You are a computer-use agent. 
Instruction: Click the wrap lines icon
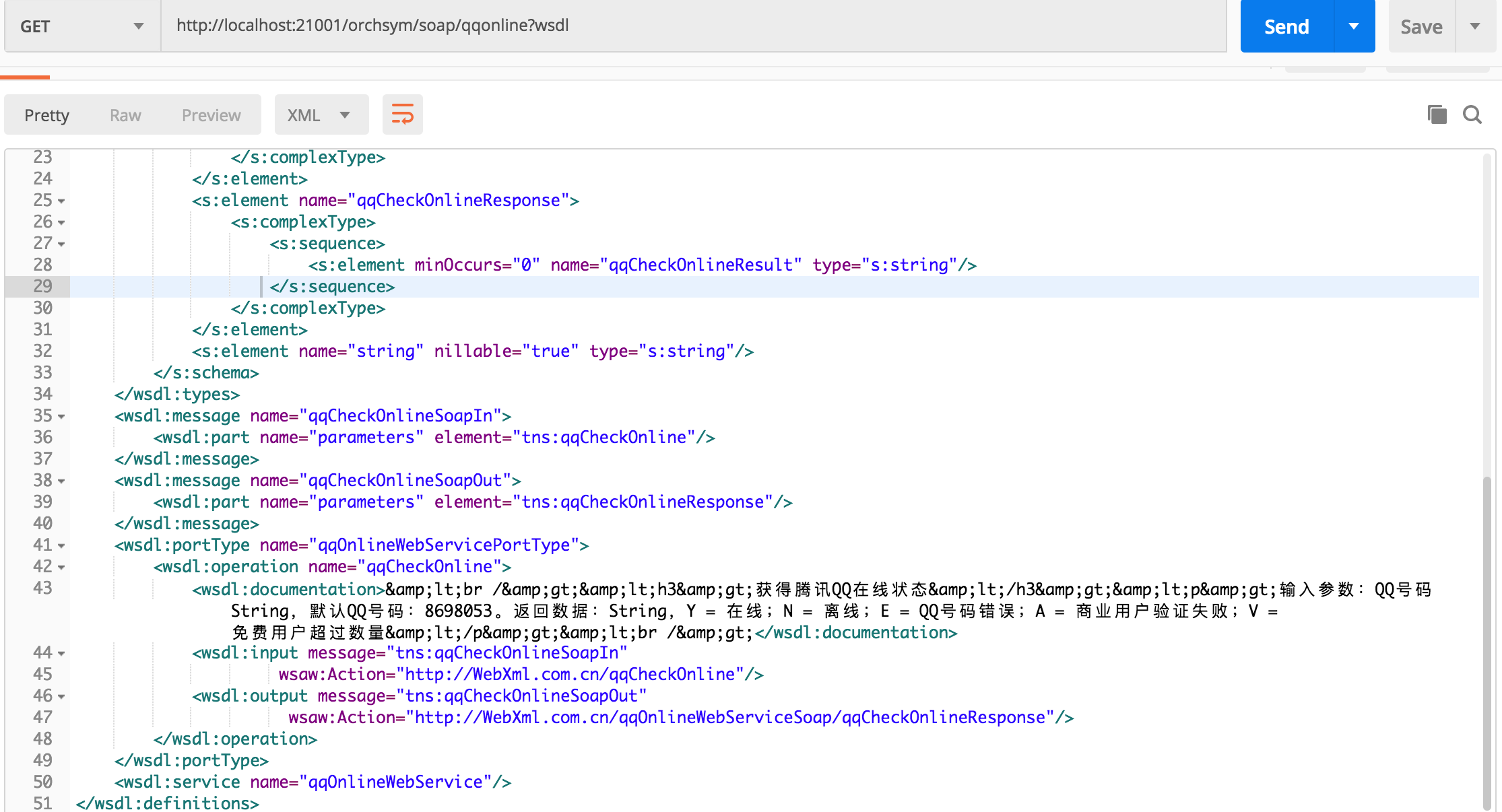coord(402,114)
